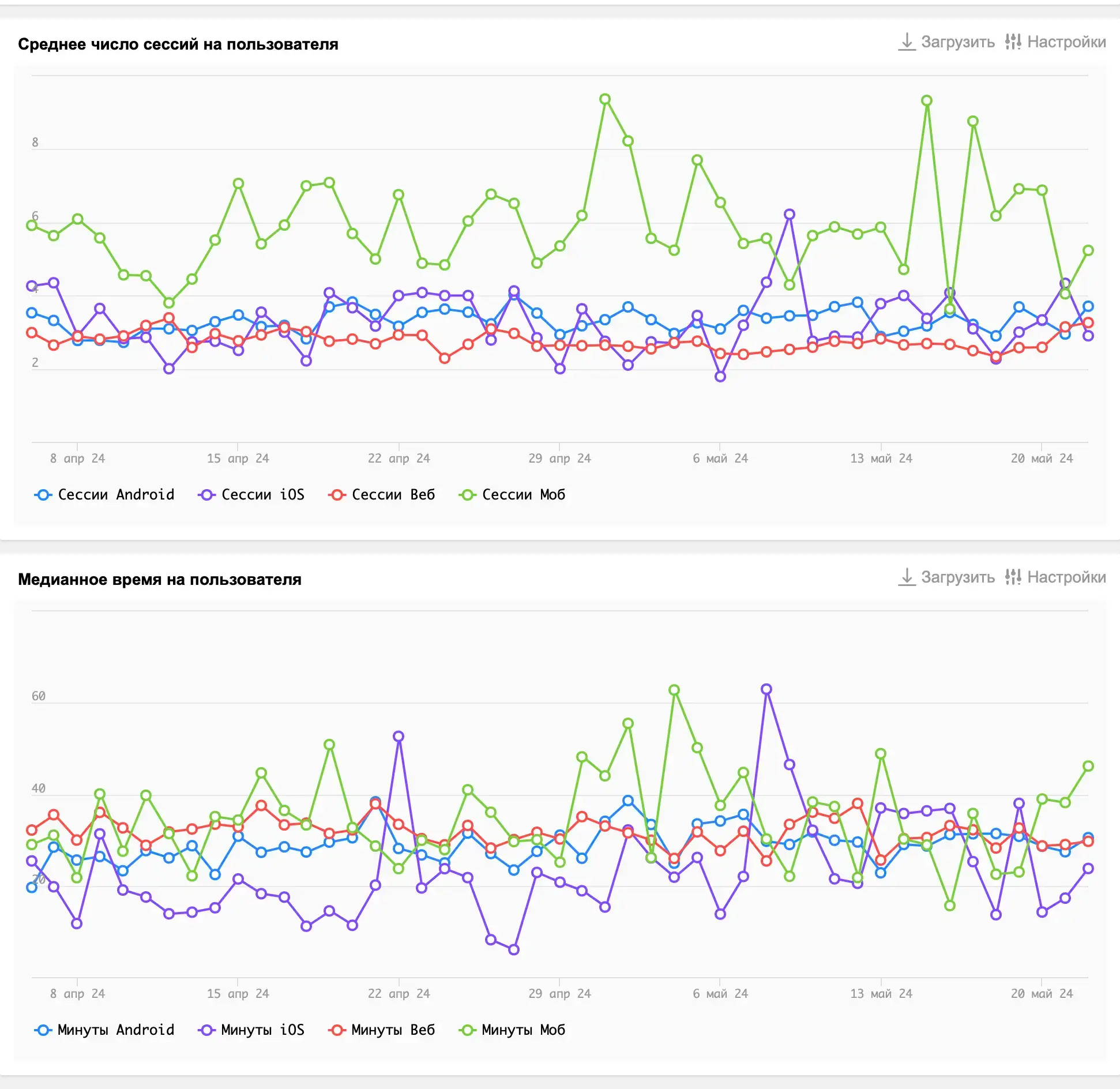Click sliders icon in median time header
This screenshot has width=1120, height=1089.
[x=1013, y=577]
